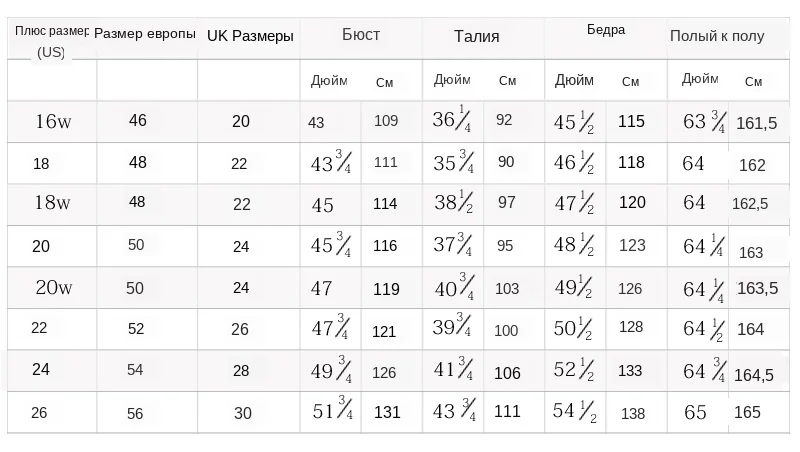Image resolution: width=800 pixels, height=452 pixels.
Task: Click the UK size 28 cell
Action: [x=241, y=370]
